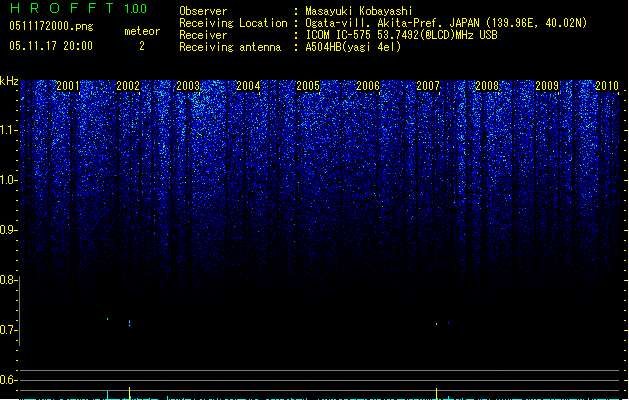The width and height of the screenshot is (629, 400).
Task: Click the 2008 time marker
Action: 487,85
